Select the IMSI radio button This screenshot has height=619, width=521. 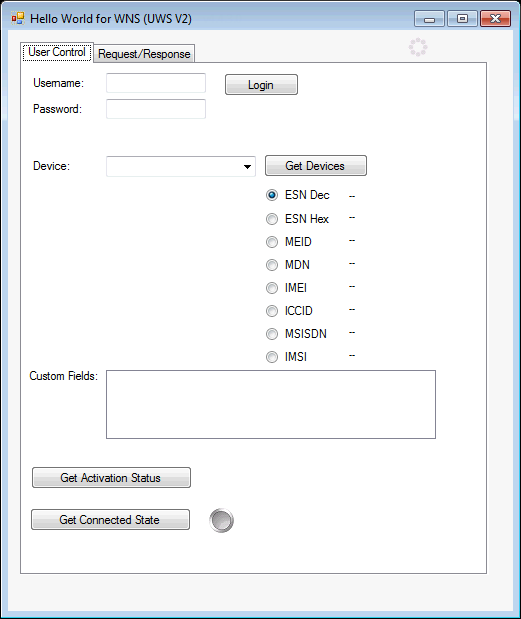tap(272, 357)
